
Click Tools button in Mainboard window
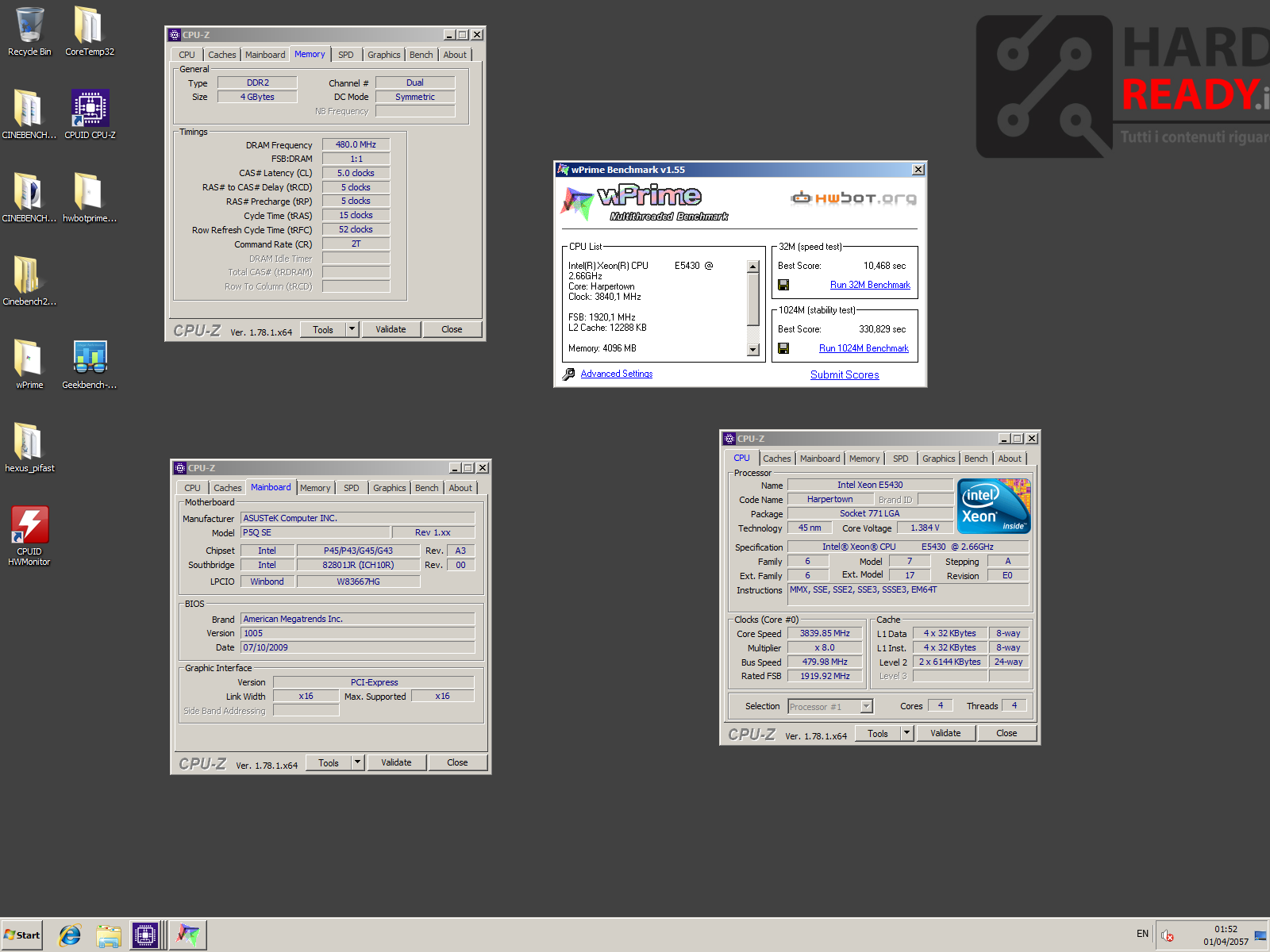329,762
